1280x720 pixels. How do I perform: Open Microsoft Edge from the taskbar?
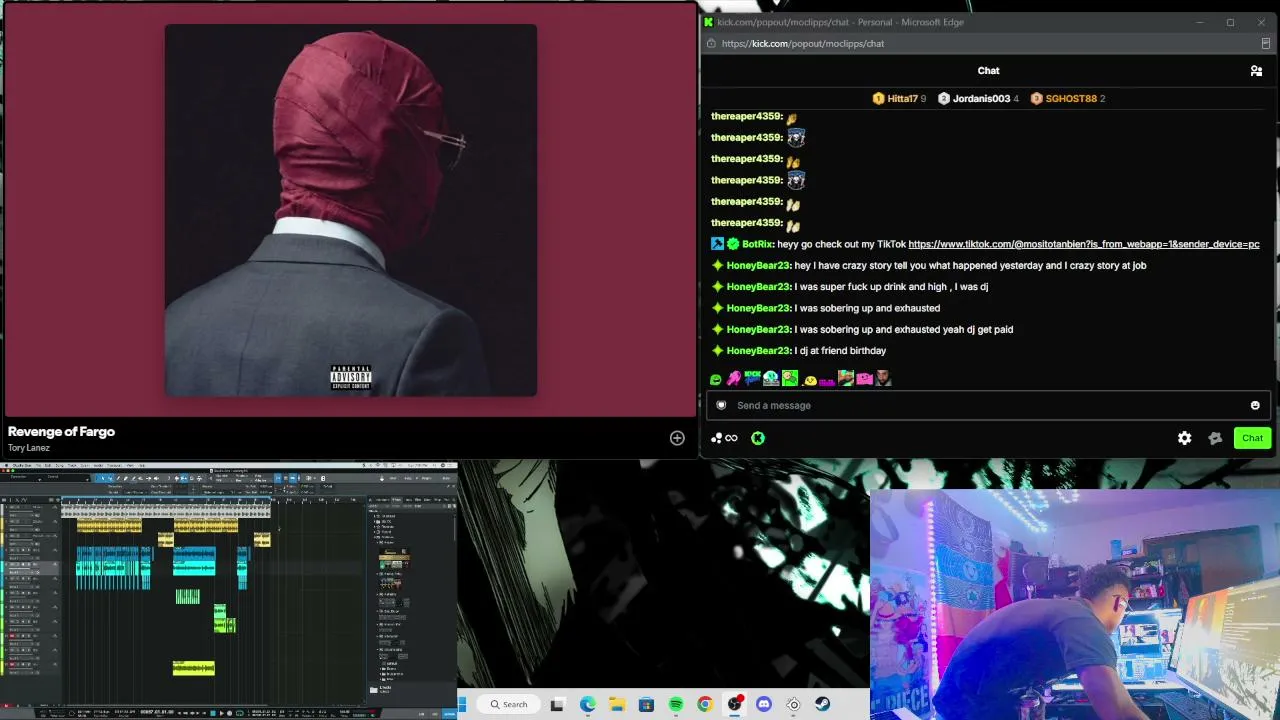pos(587,704)
